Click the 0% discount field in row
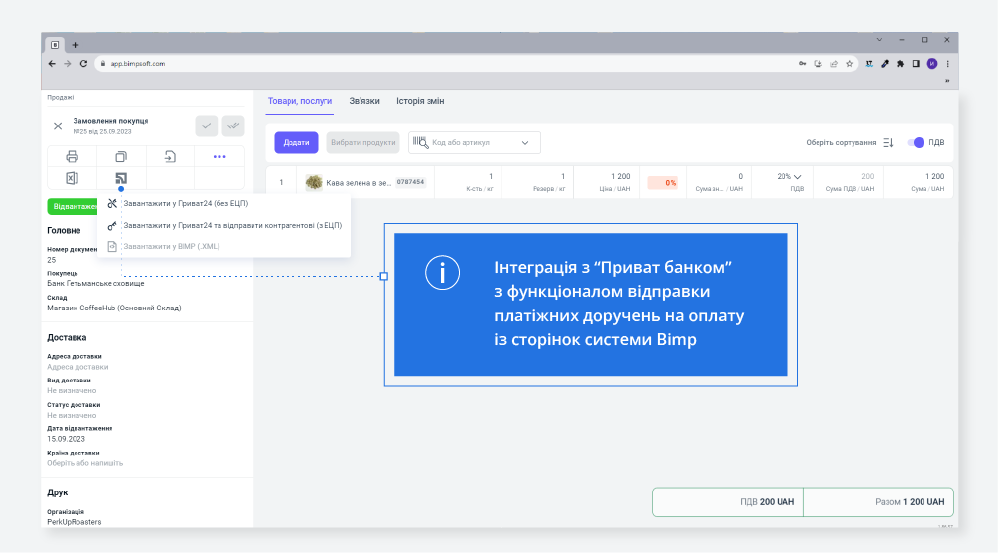 click(662, 183)
